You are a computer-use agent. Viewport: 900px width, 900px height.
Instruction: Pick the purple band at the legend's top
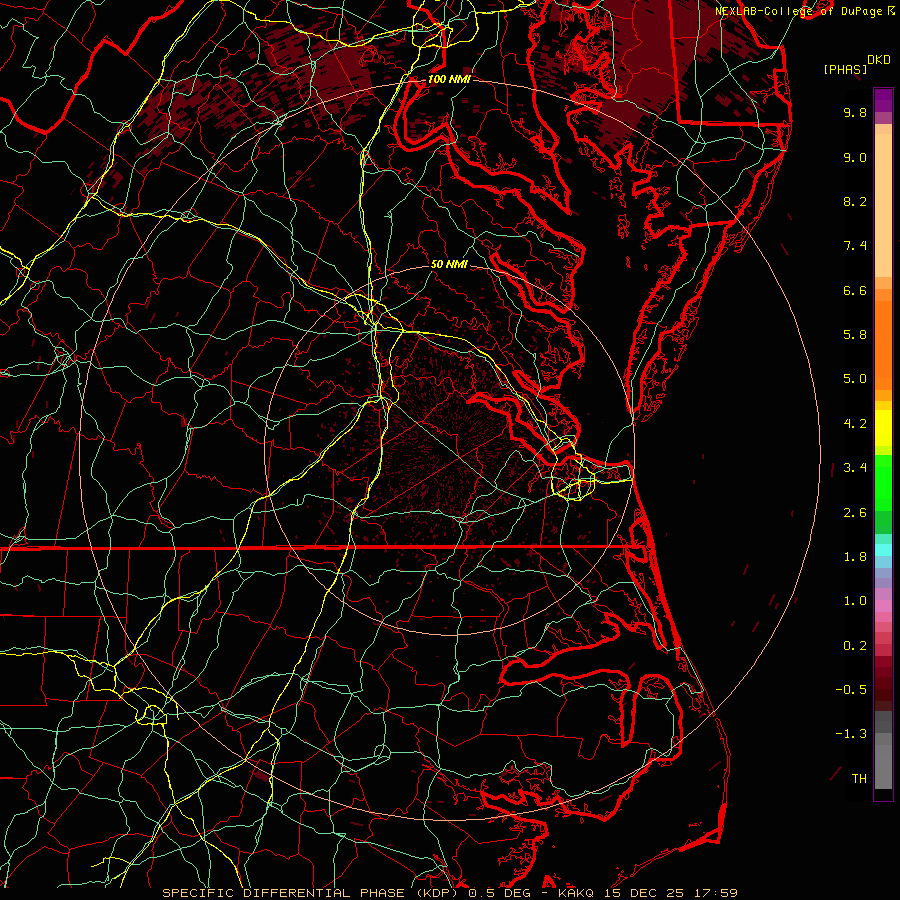[883, 100]
